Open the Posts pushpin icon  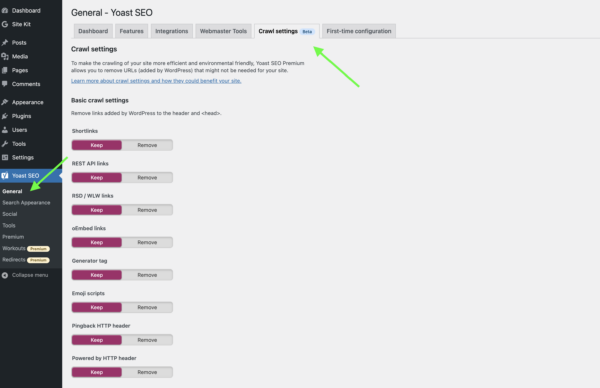(5, 42)
